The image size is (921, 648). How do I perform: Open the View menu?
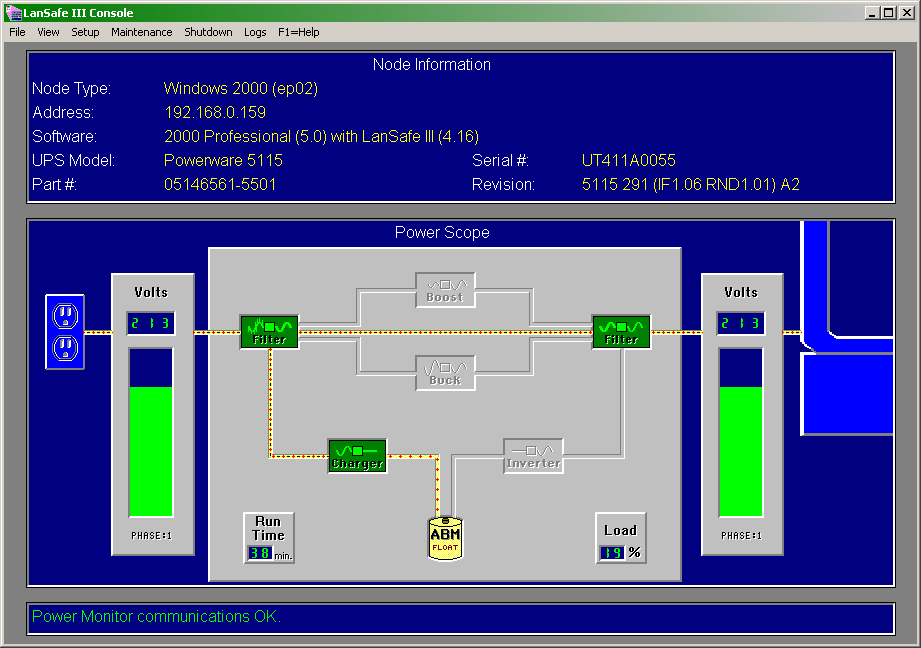(48, 32)
